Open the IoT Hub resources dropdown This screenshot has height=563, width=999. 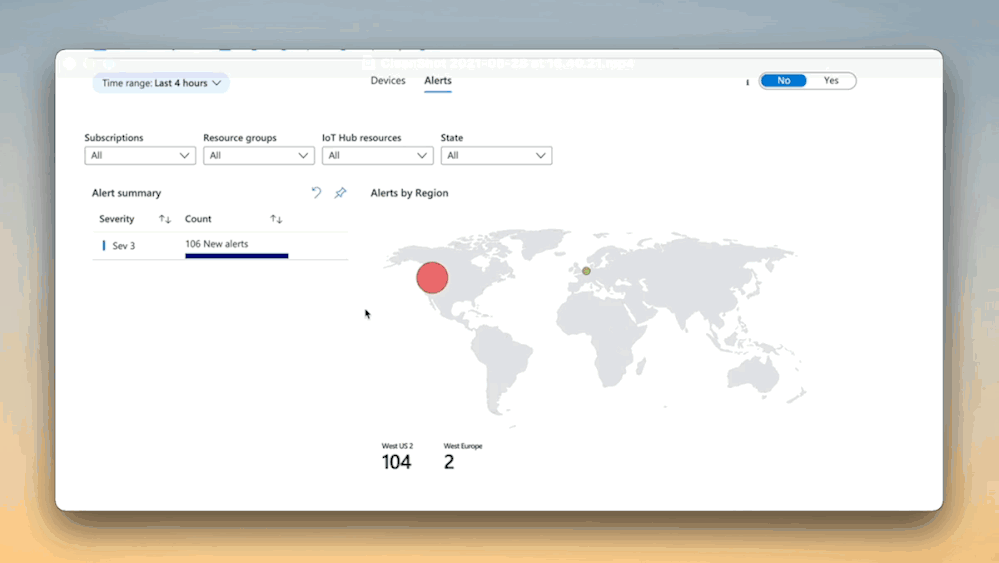point(377,155)
